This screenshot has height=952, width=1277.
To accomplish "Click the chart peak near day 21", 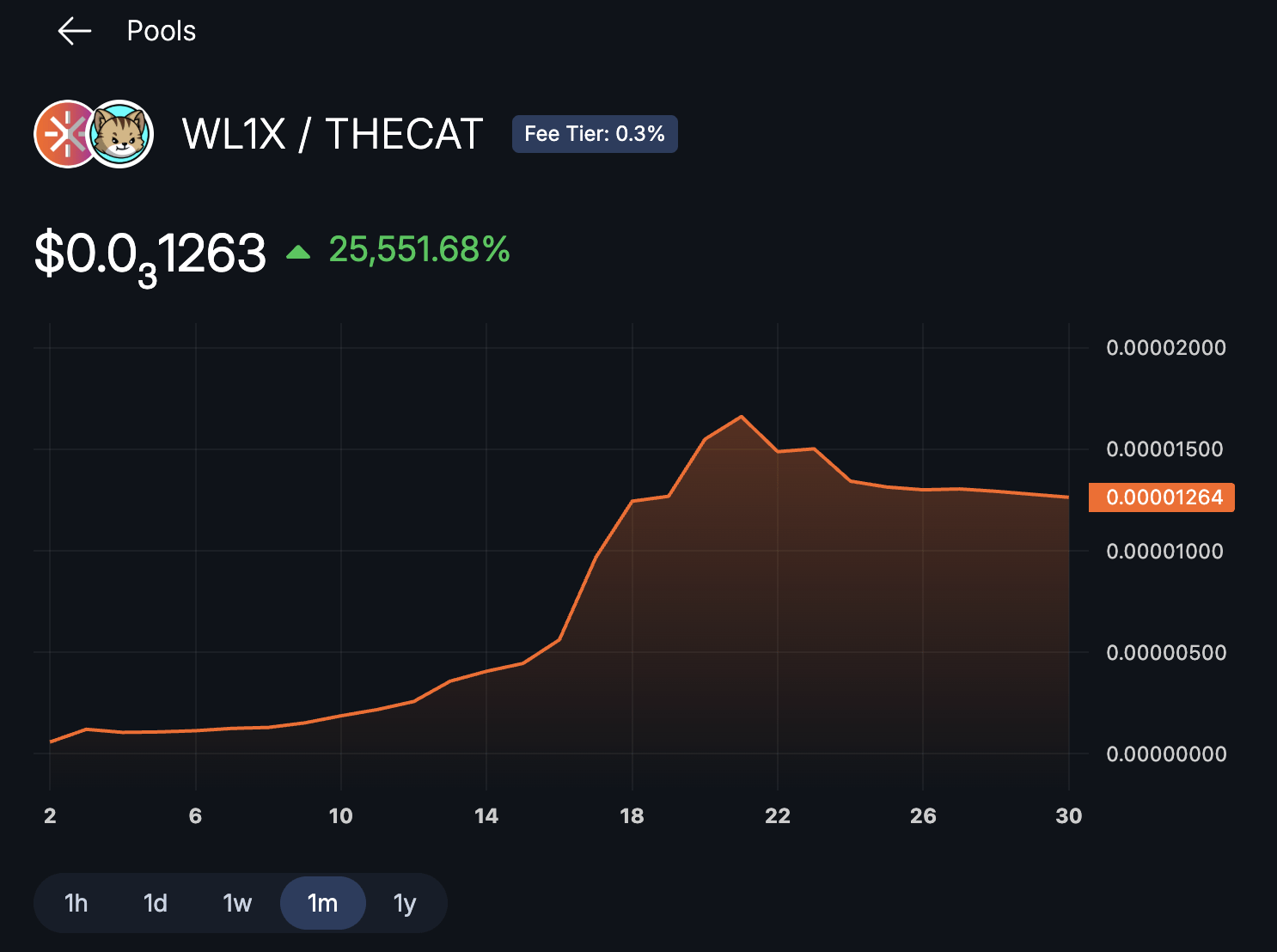I will point(742,418).
